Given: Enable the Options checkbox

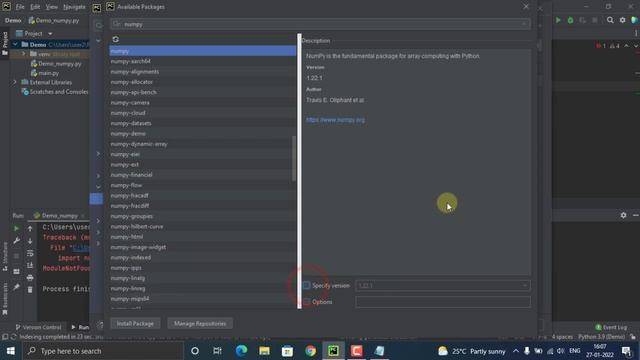Looking at the screenshot, I should click(x=307, y=302).
